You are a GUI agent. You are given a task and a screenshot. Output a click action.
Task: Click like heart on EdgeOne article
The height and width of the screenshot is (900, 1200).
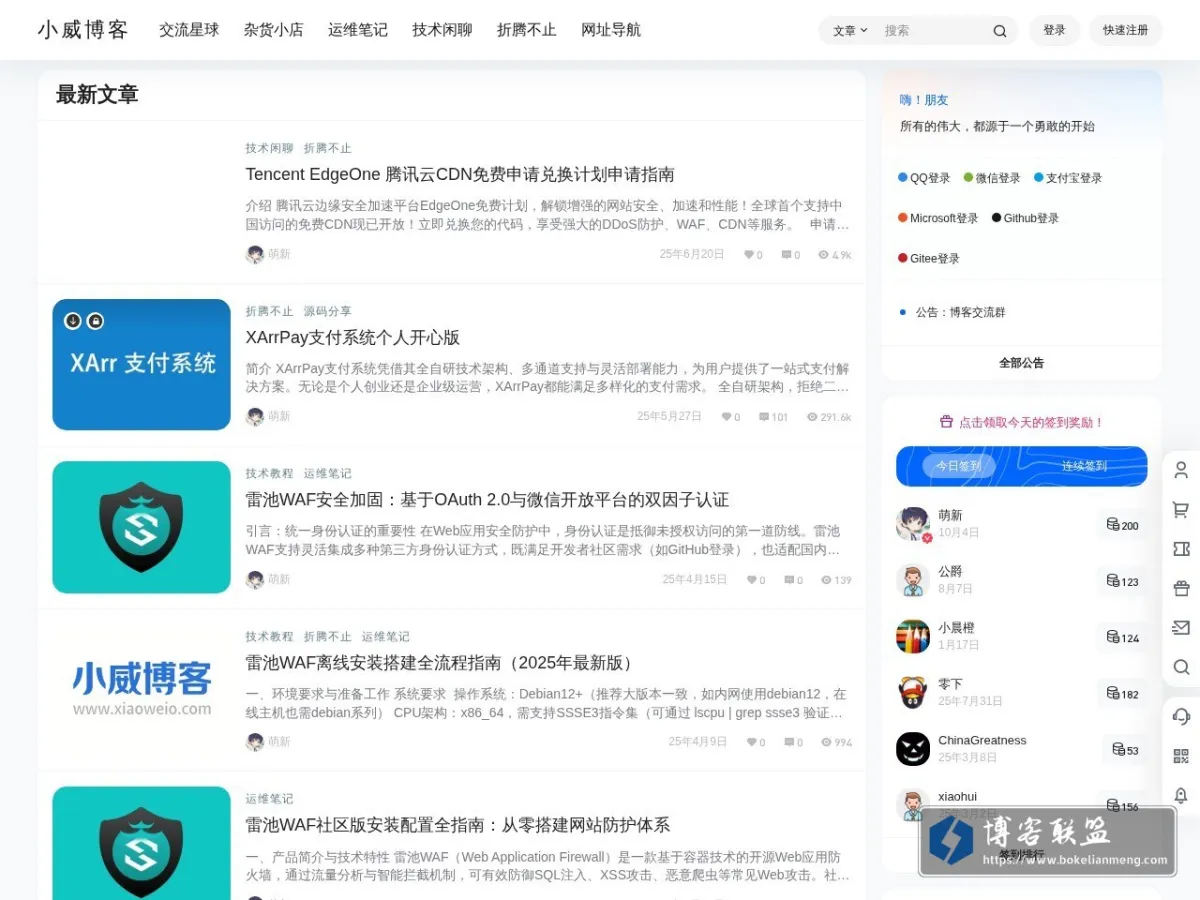tap(748, 255)
